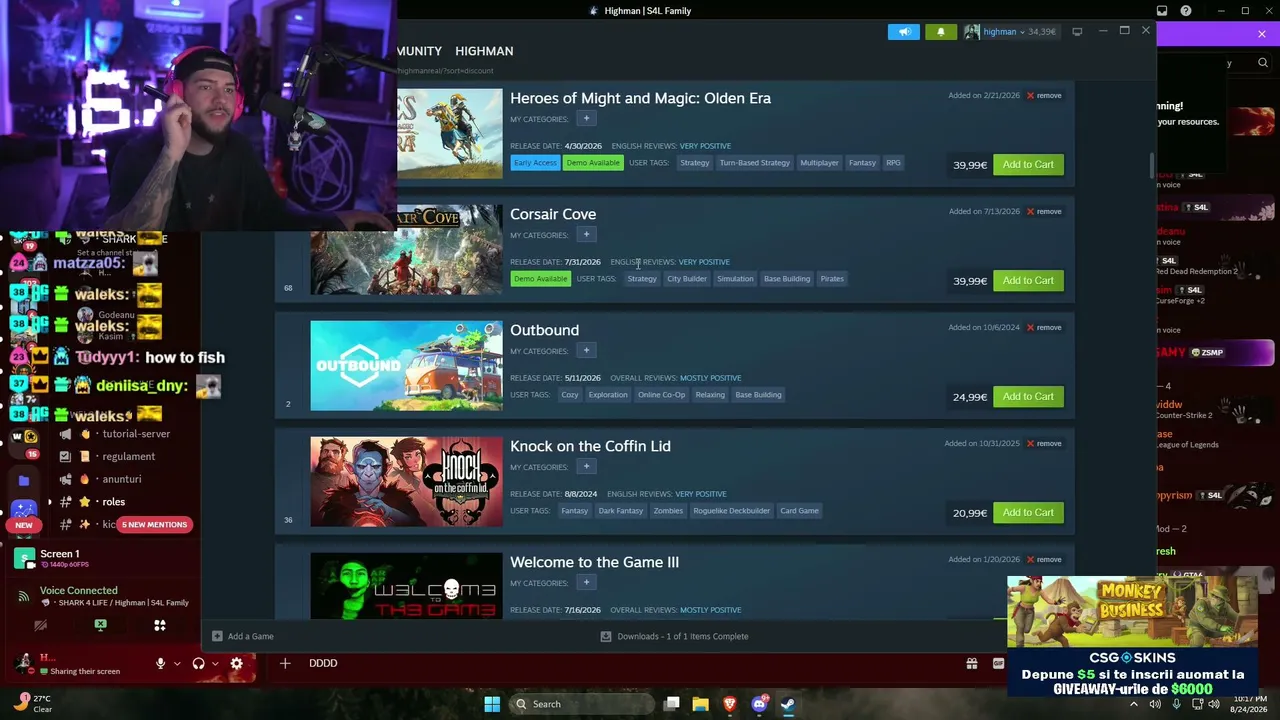Select the Early Access tag badge

tap(535, 163)
